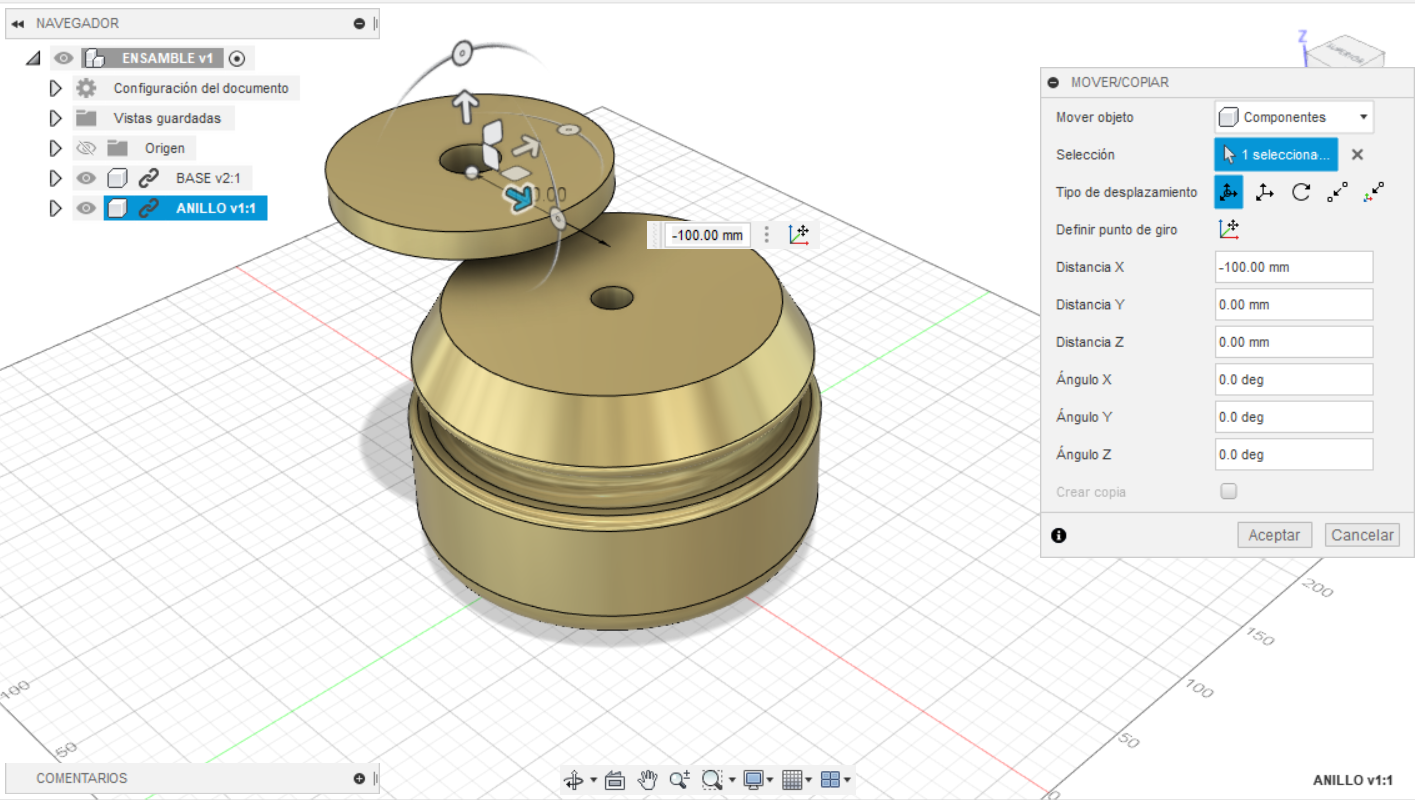The image size is (1415, 800).
Task: Clear the selection with the X icon
Action: pos(1357,155)
